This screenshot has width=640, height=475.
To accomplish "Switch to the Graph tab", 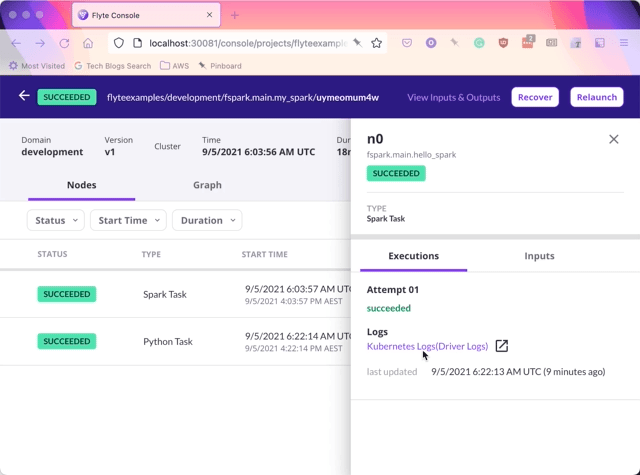I will [207, 185].
